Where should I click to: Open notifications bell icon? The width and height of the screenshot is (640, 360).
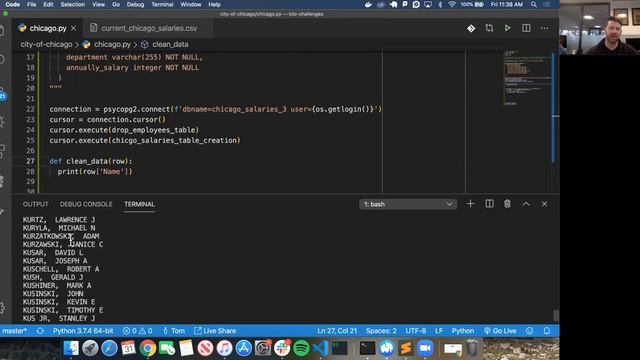click(547, 331)
